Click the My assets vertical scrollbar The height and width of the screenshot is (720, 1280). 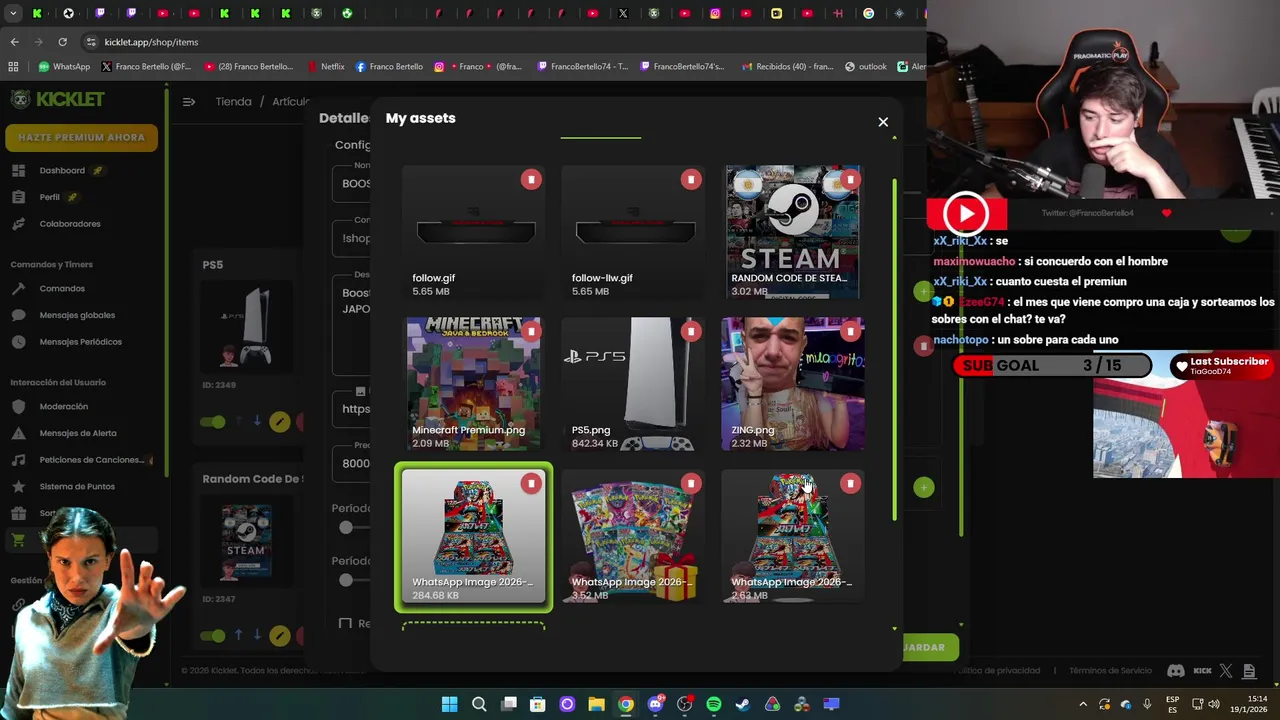894,350
